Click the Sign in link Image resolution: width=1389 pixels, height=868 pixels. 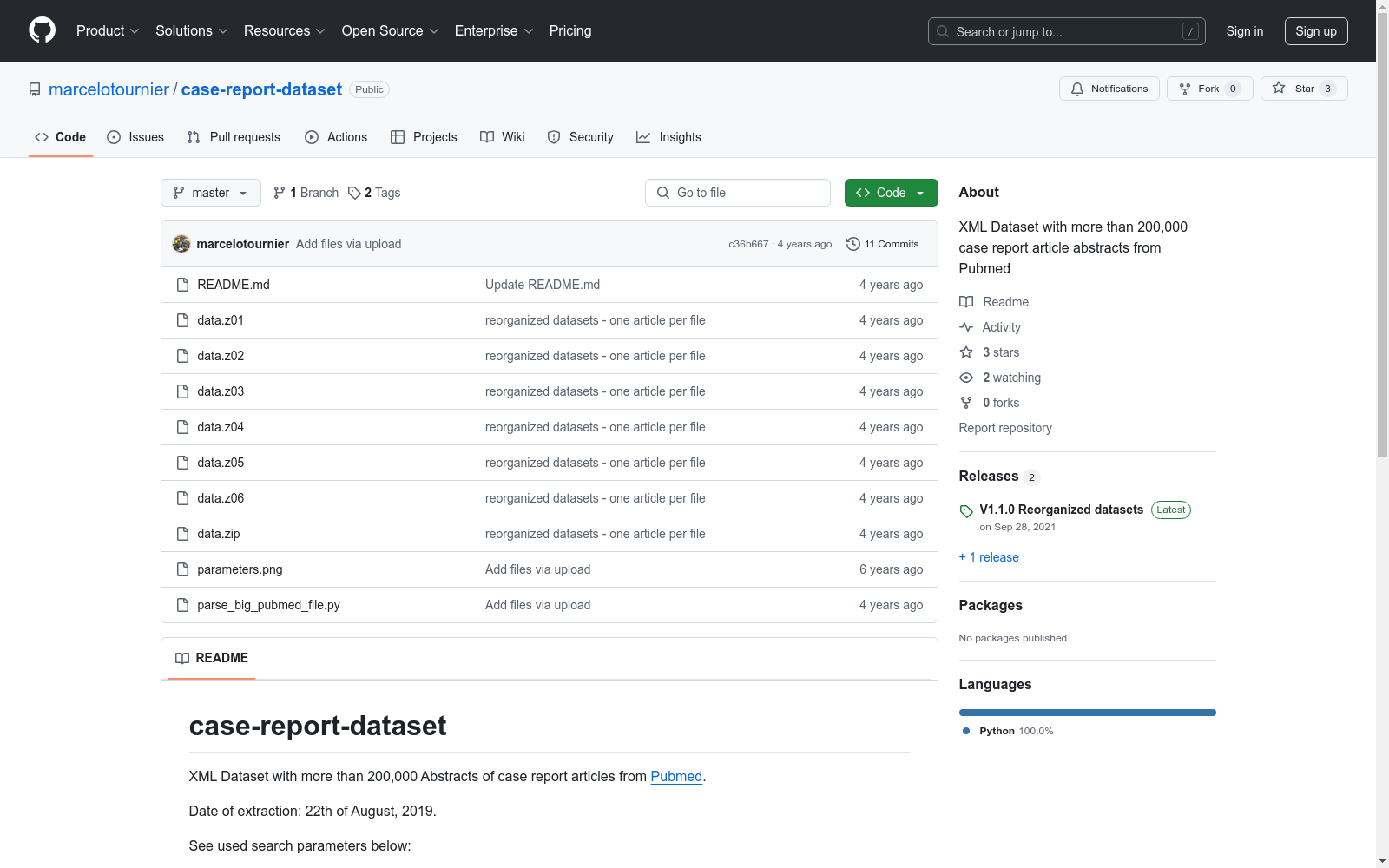(1244, 31)
